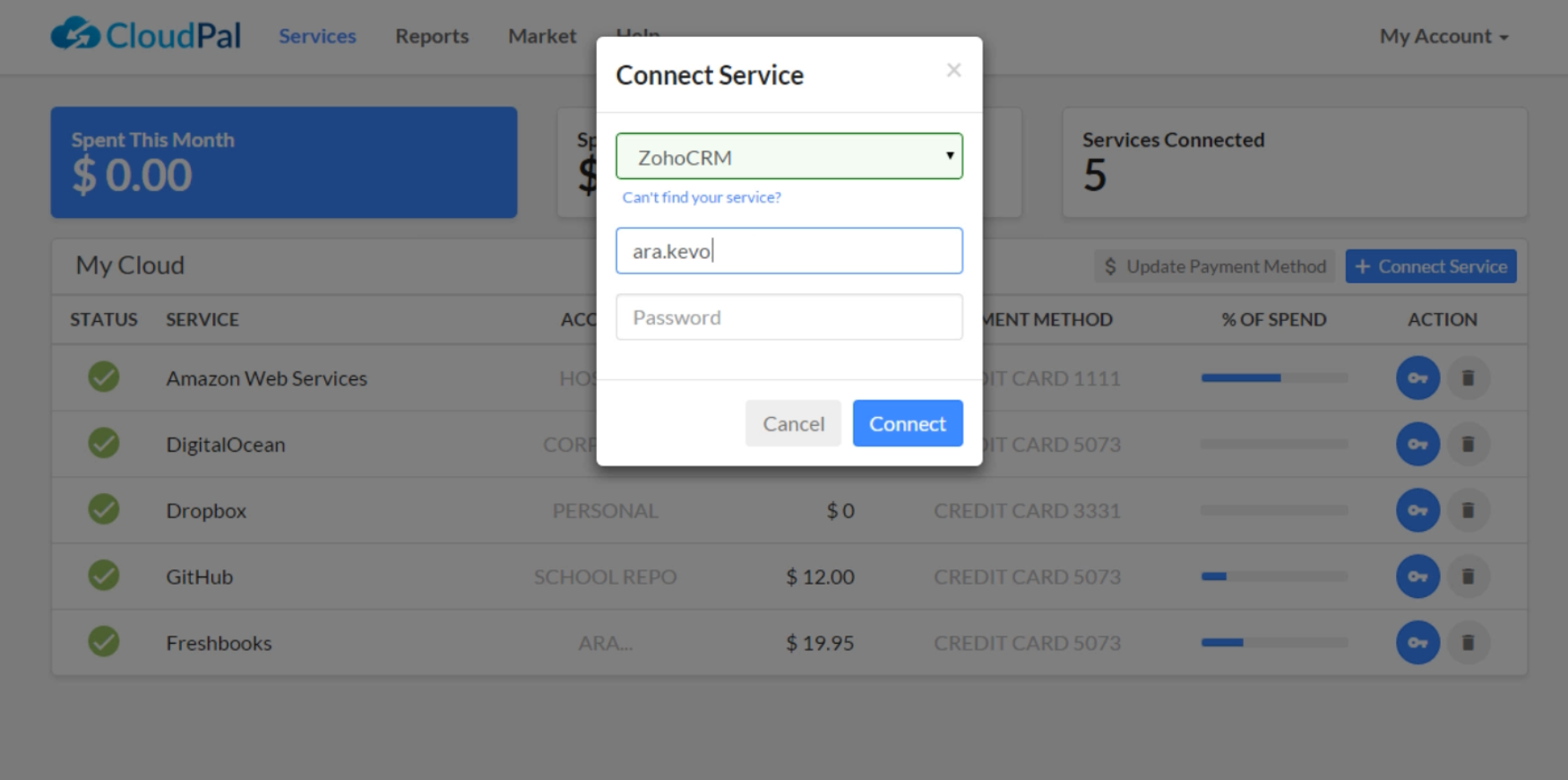Image resolution: width=1568 pixels, height=780 pixels.
Task: Select the "DigitalOcean" service name
Action: (x=226, y=445)
